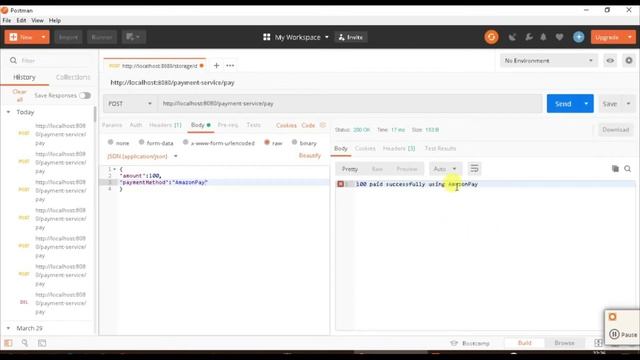Open tab options three-dots menu
640x360 pixels.
[x=230, y=65]
